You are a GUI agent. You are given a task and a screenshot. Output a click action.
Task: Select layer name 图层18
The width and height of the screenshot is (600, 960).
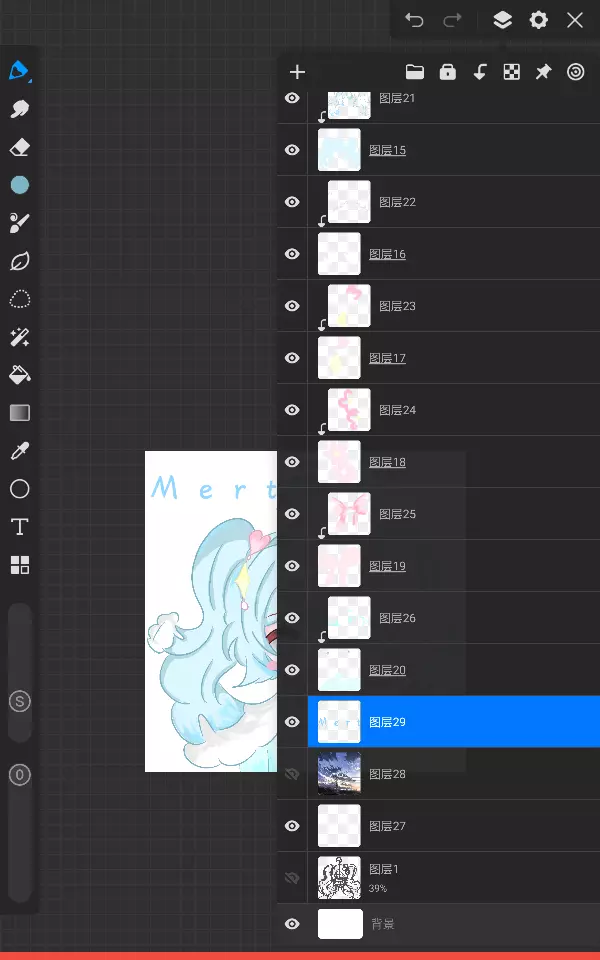[x=388, y=462]
